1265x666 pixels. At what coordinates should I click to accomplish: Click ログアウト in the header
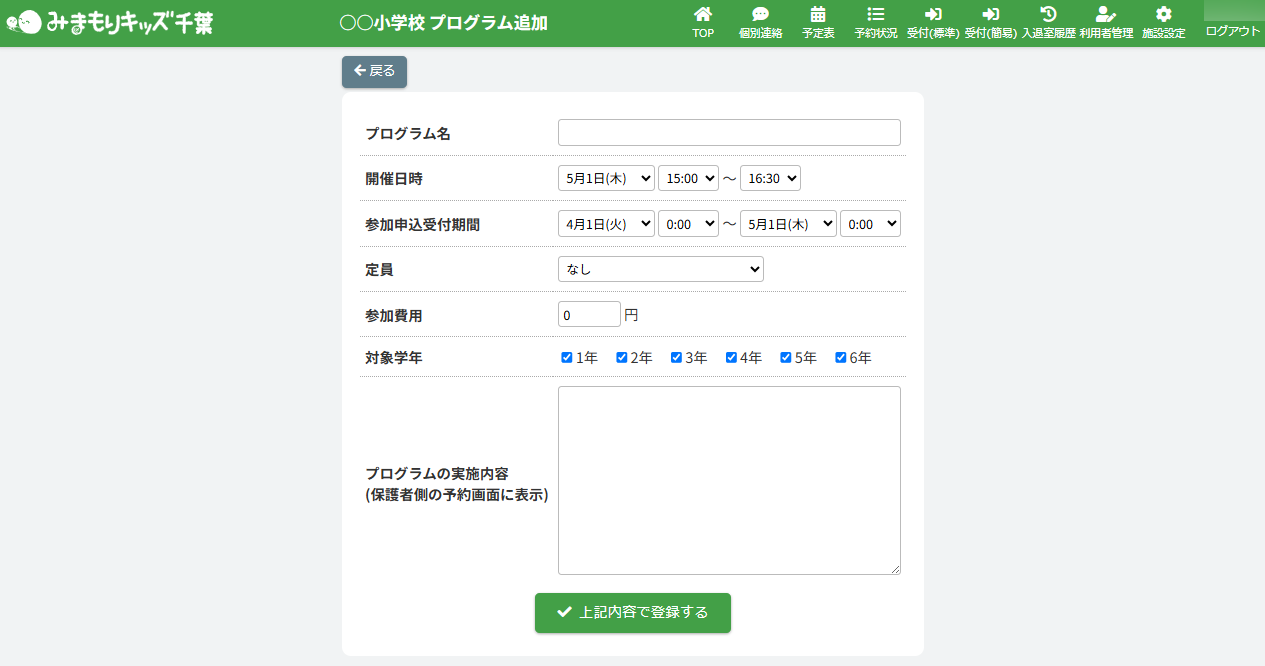[x=1233, y=31]
